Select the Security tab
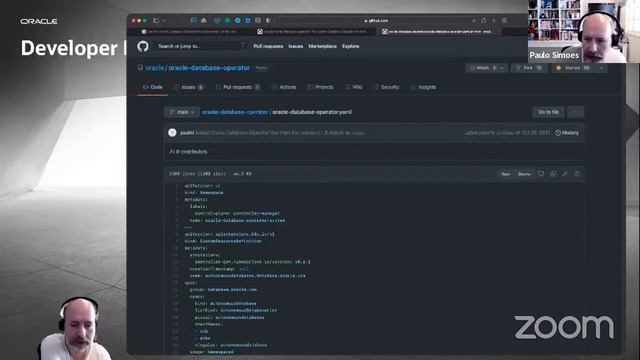 [x=386, y=87]
